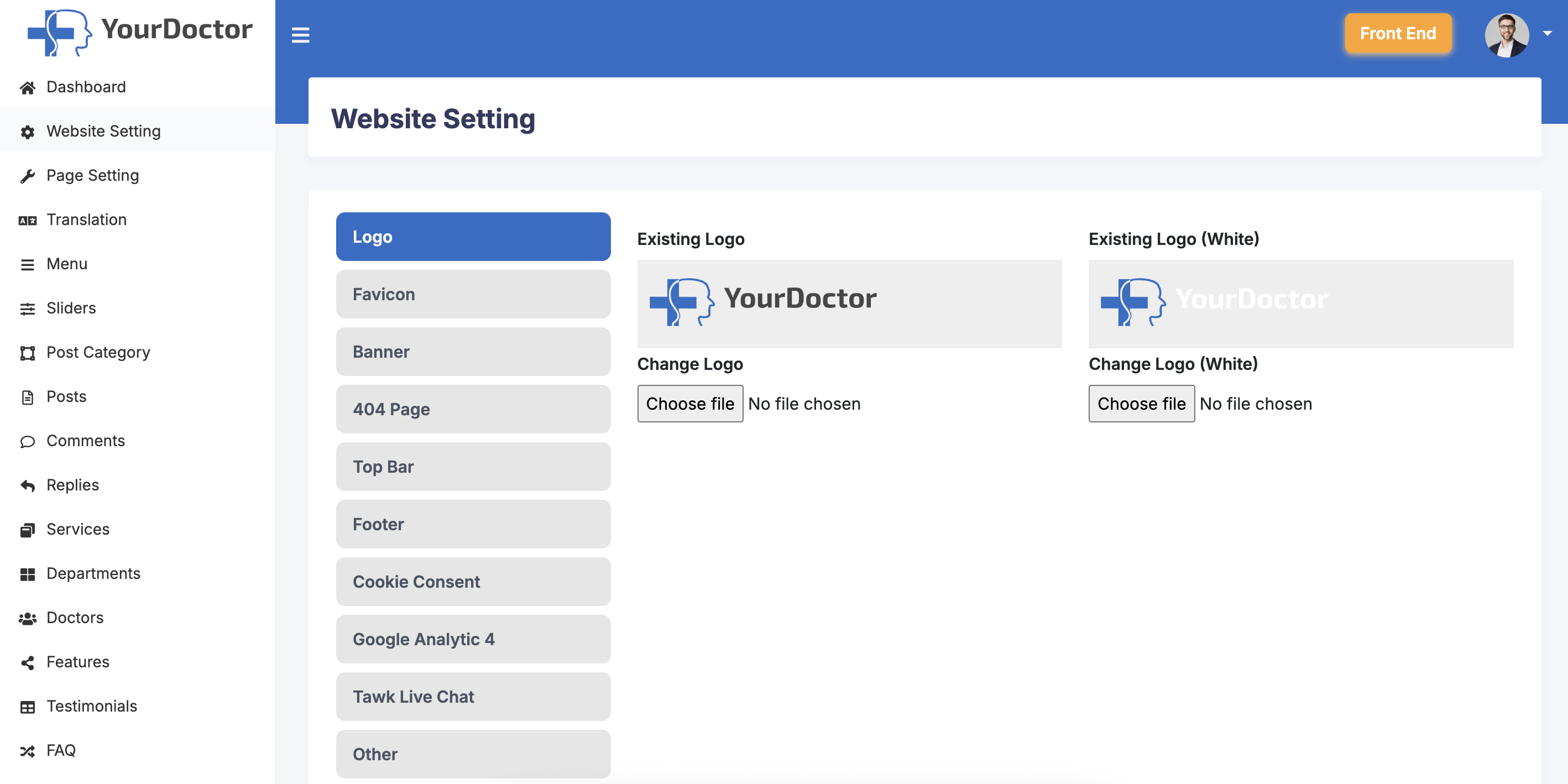Choose file for Change Logo
This screenshot has width=1568, height=784.
pyautogui.click(x=689, y=404)
